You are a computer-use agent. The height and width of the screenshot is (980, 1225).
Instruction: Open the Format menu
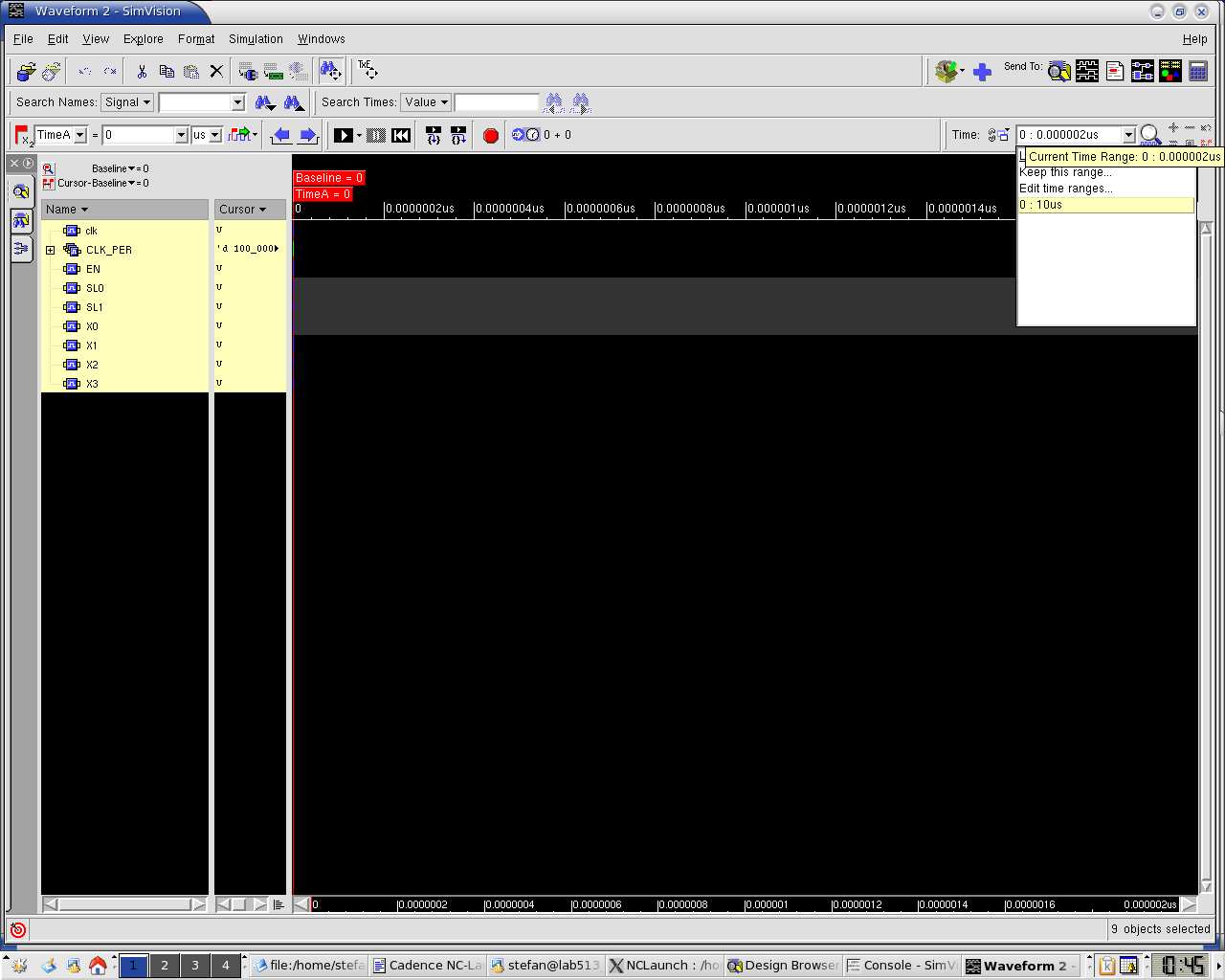196,39
